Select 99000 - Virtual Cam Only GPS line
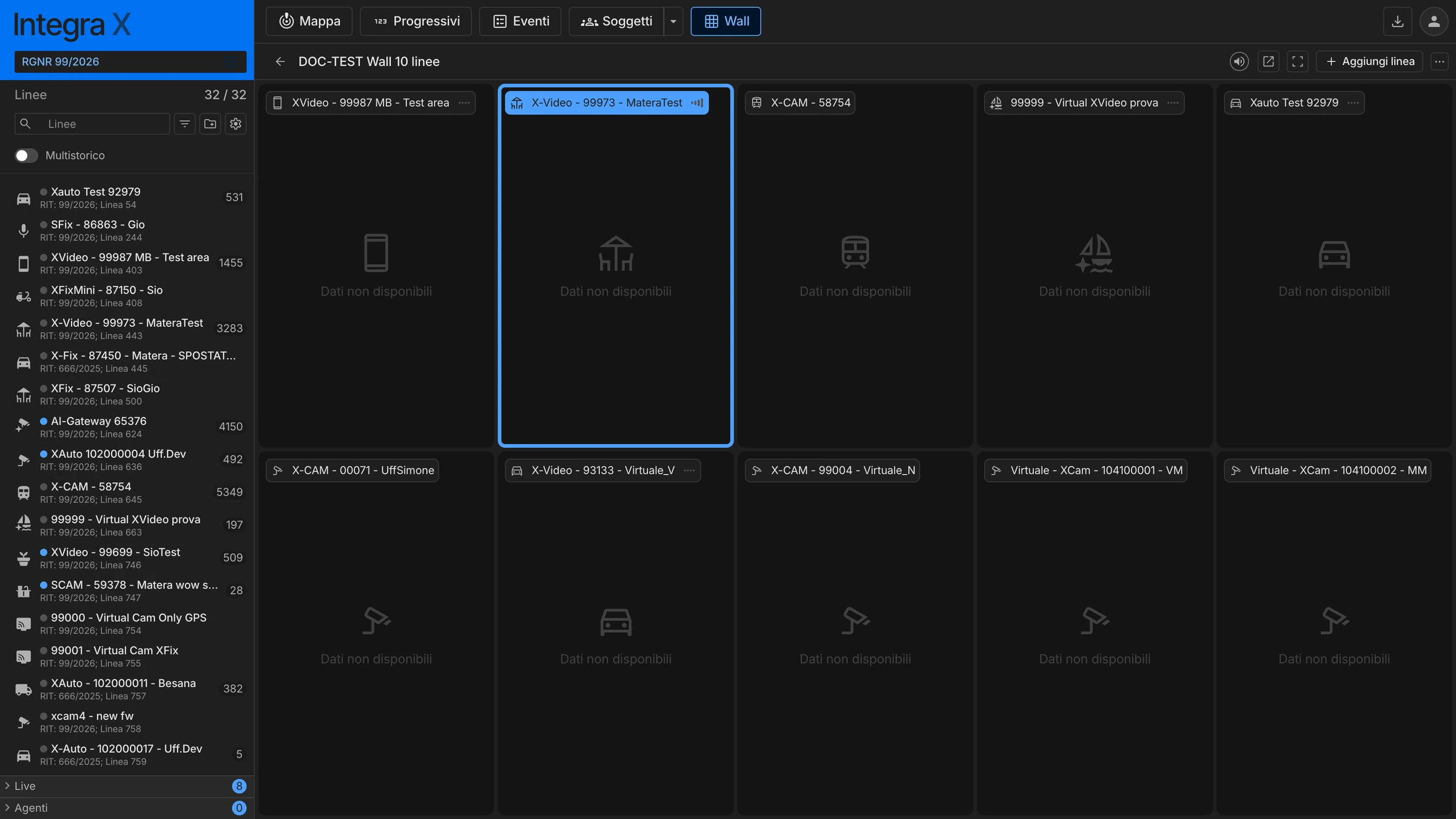 127,623
